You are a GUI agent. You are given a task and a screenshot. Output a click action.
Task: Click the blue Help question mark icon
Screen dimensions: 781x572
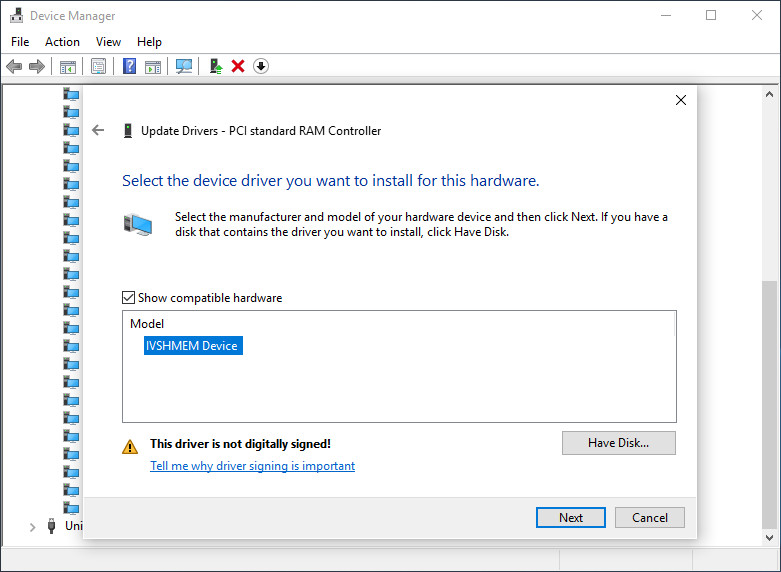point(130,66)
